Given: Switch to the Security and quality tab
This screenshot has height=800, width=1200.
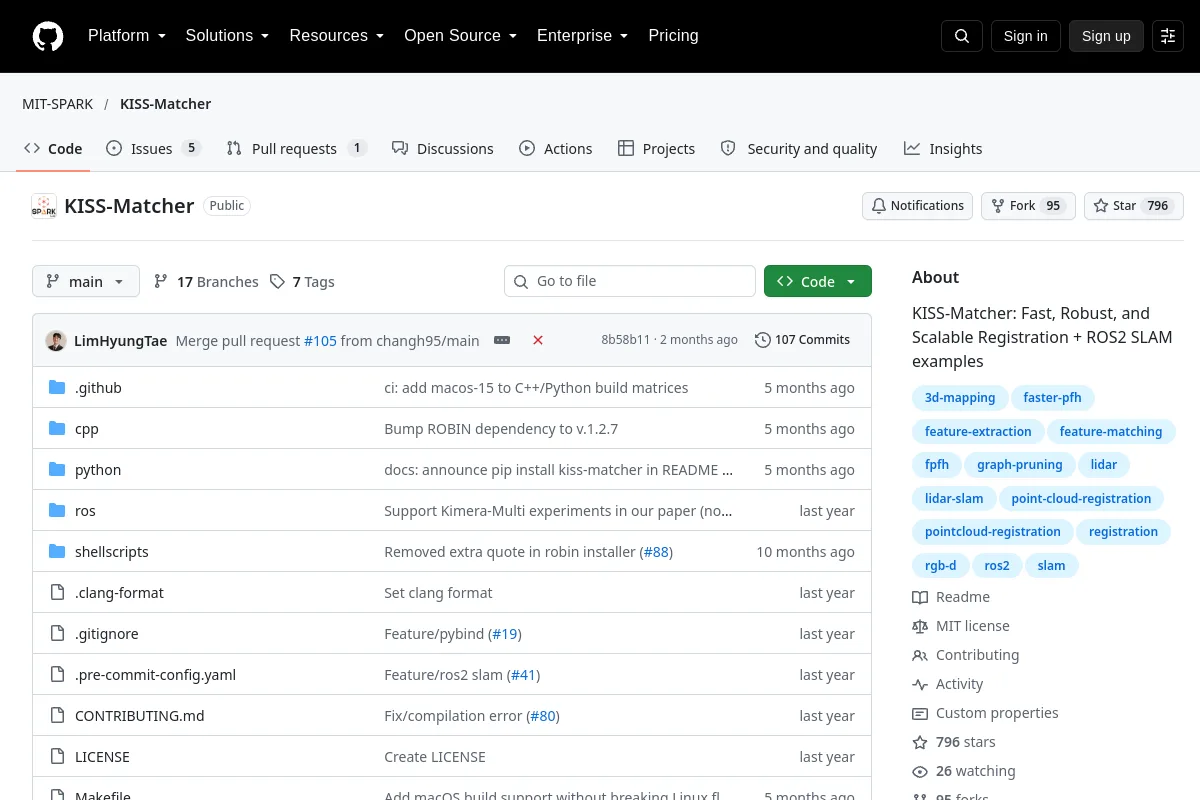Looking at the screenshot, I should 799,148.
